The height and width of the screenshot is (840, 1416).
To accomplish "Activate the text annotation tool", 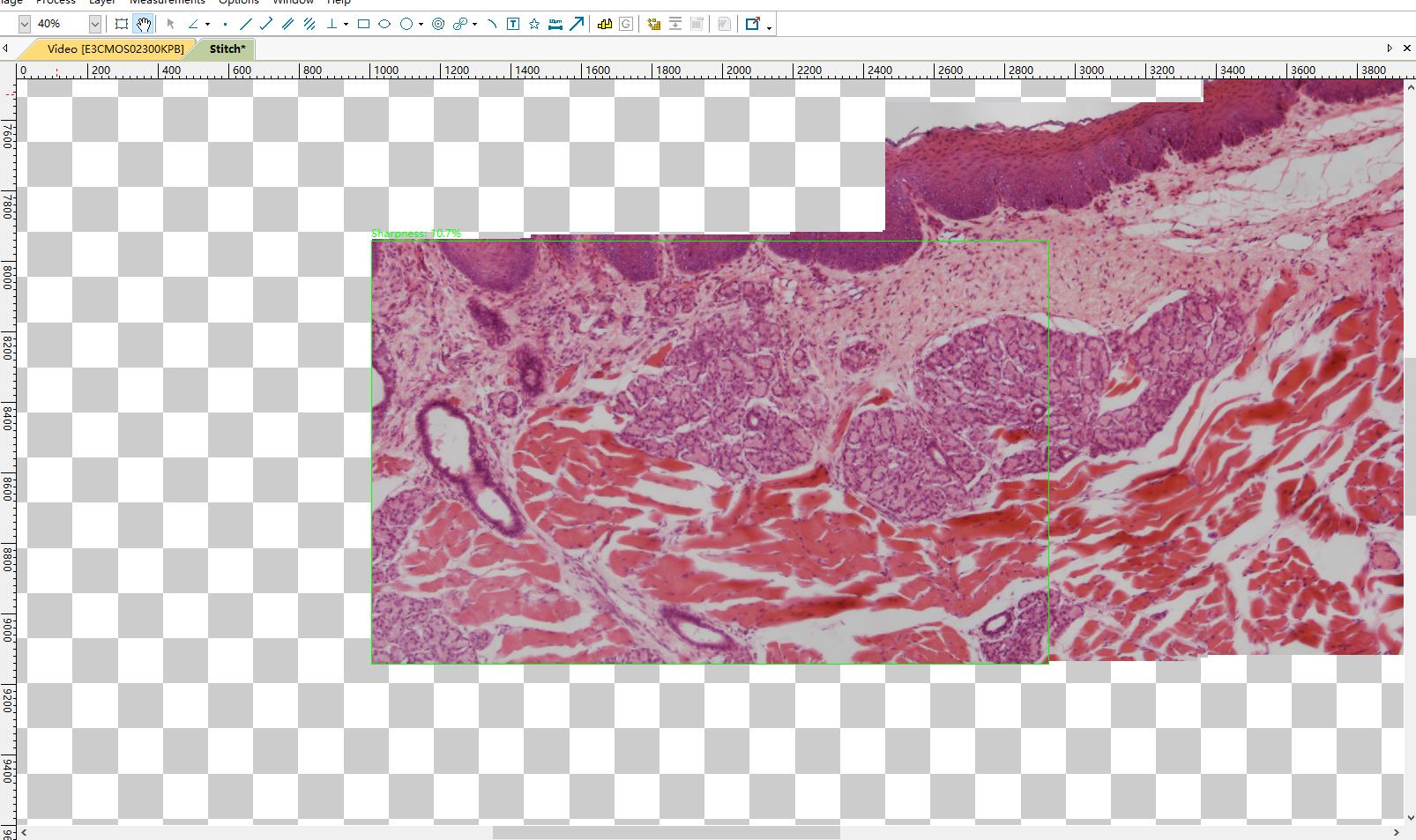I will 513,25.
